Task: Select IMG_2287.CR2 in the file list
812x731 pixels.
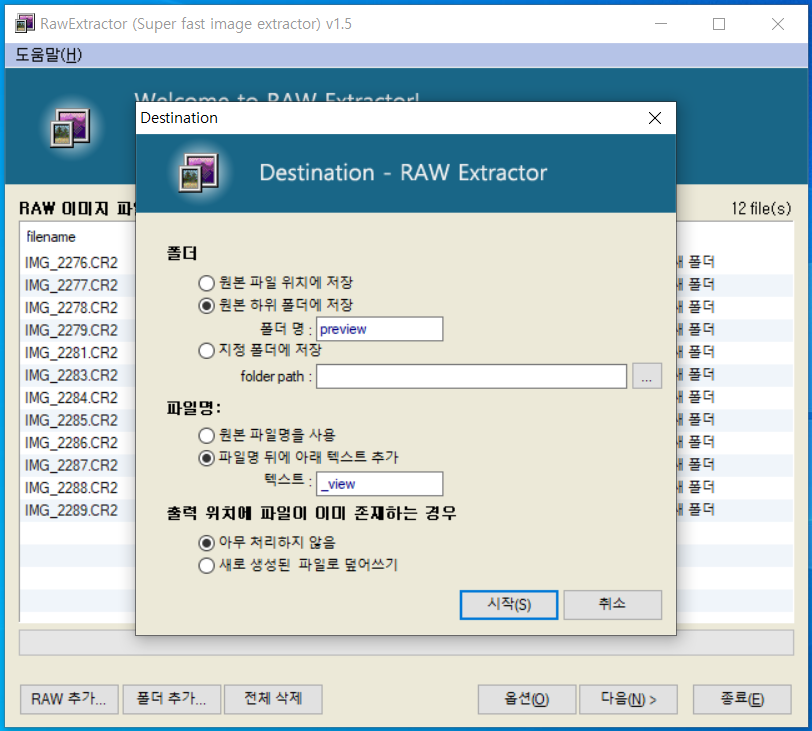Action: tap(71, 465)
